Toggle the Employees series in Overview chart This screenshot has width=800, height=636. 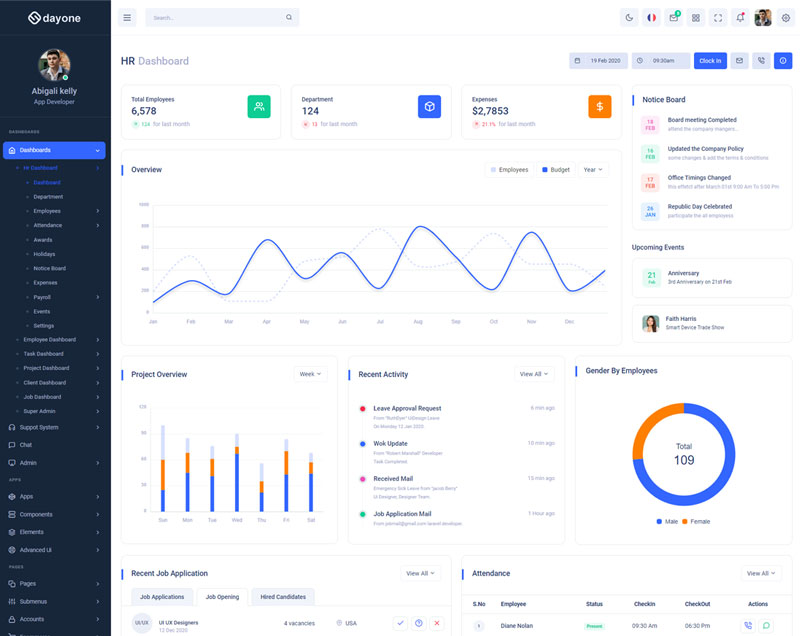click(509, 170)
